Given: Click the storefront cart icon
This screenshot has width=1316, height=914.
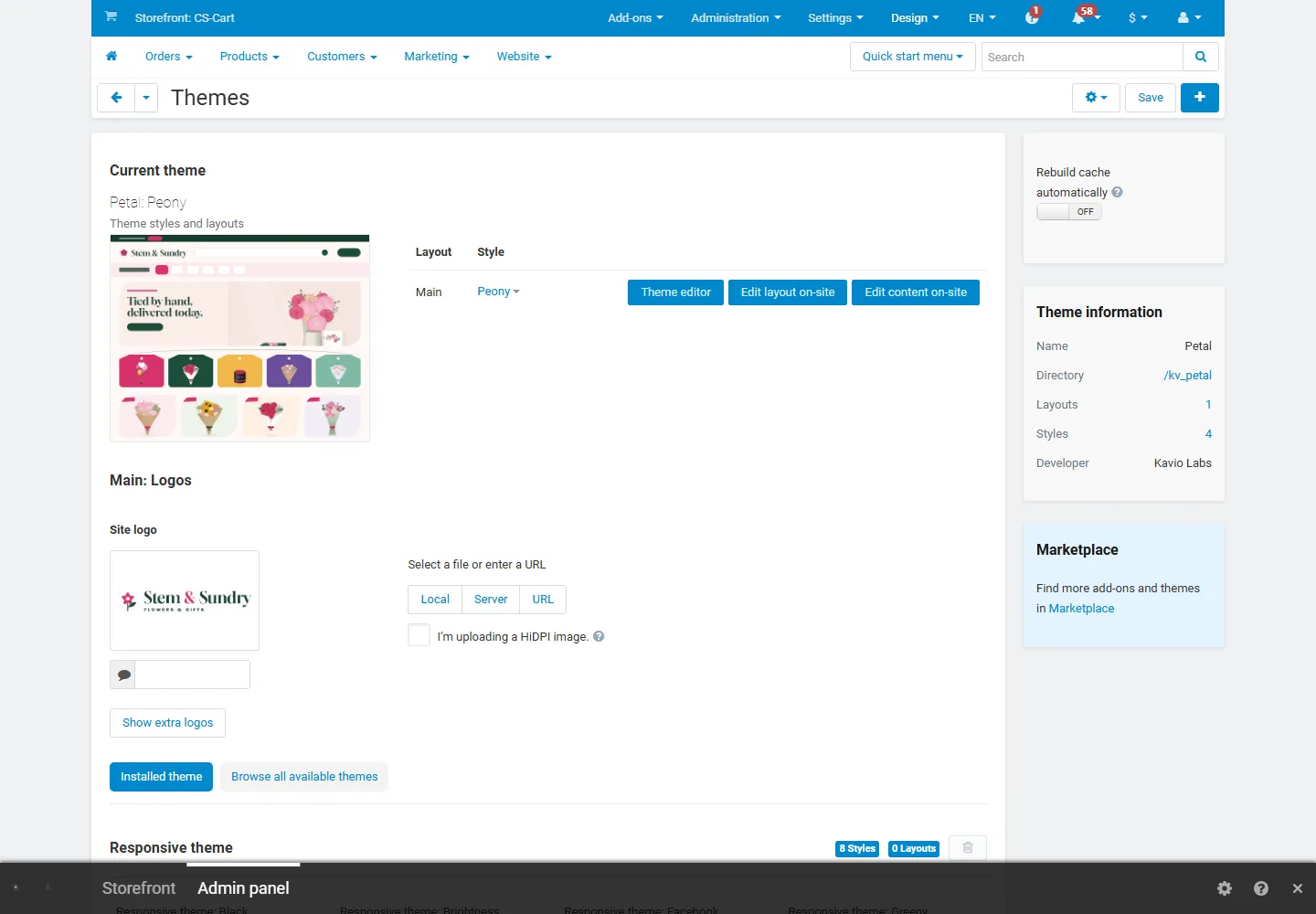Looking at the screenshot, I should click(111, 16).
